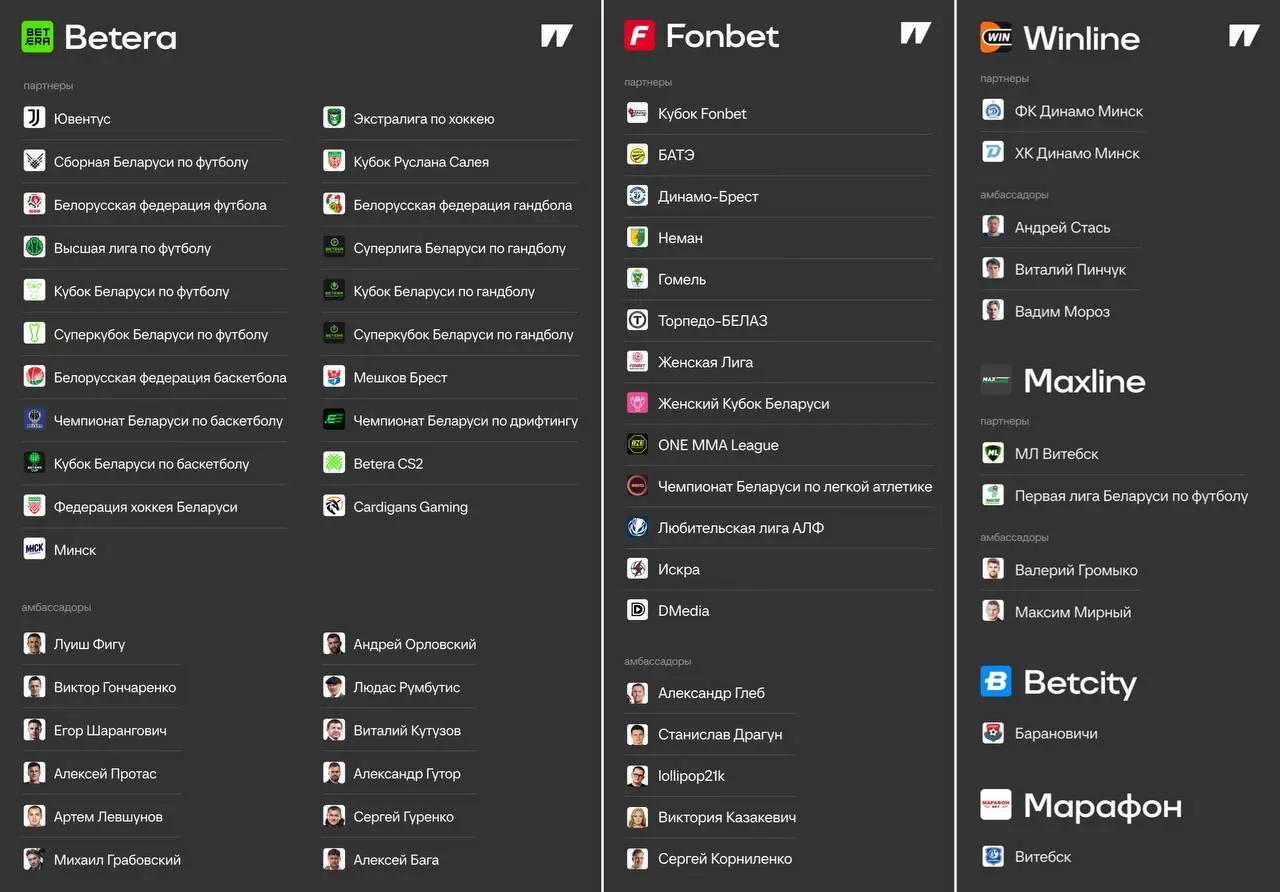This screenshot has width=1280, height=892.
Task: Click the green Betera logo icon
Action: pyautogui.click(x=37, y=37)
